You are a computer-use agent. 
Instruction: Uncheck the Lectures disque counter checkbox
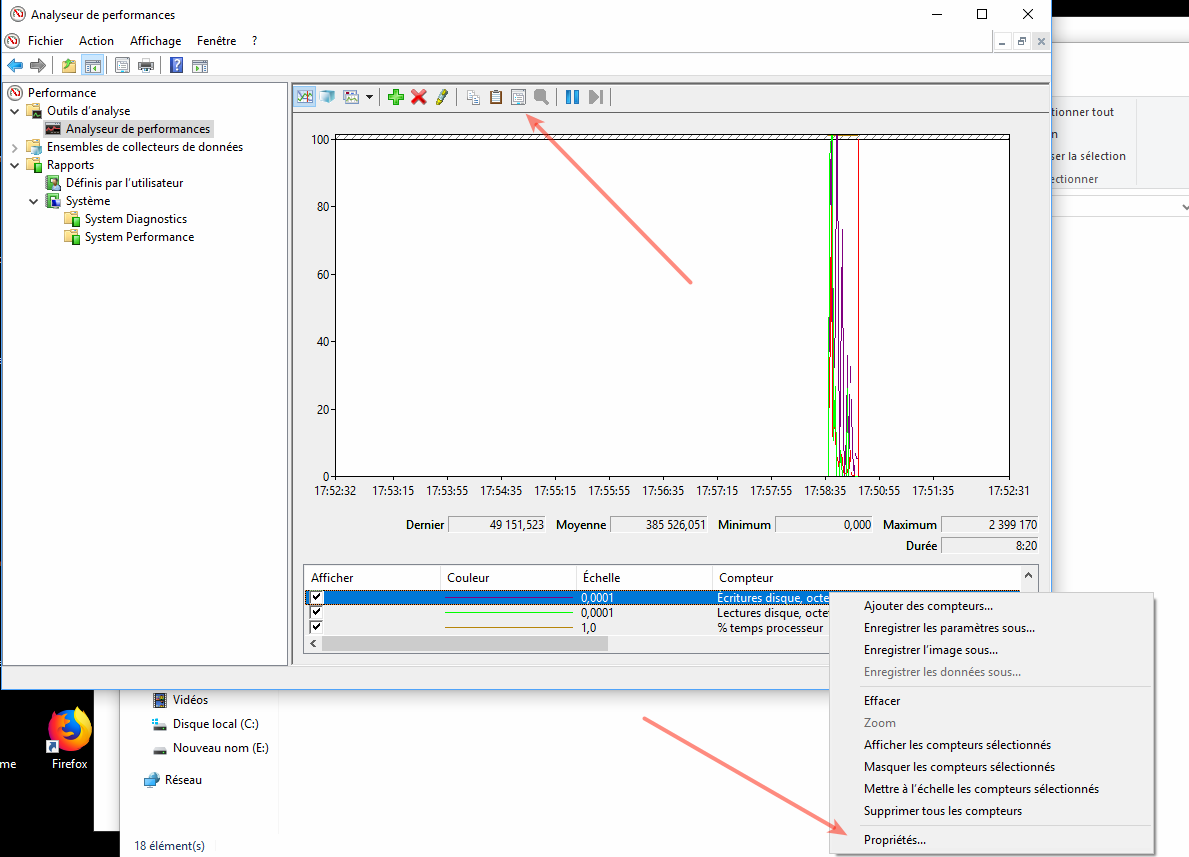coord(317,612)
